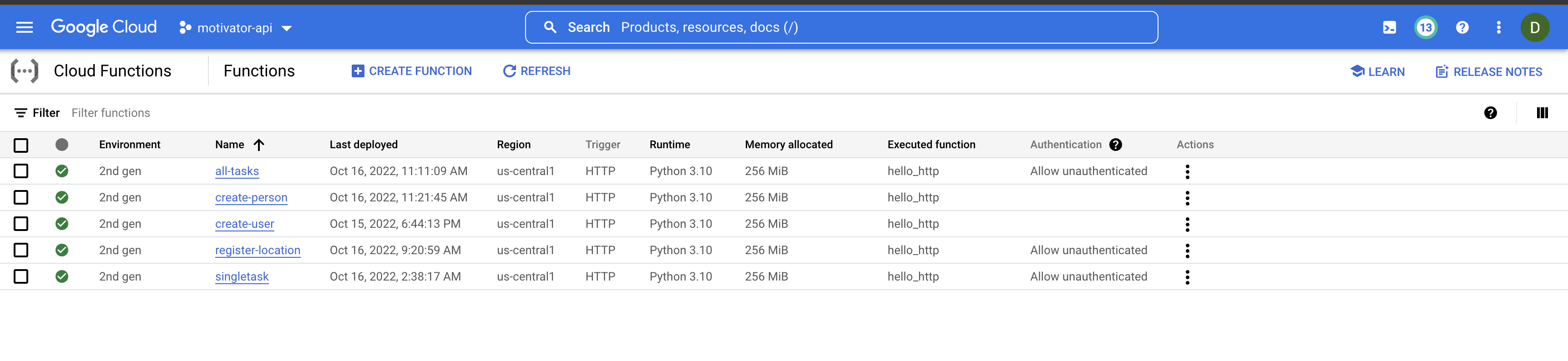Open actions menu for create-person row
The width and height of the screenshot is (1568, 361).
[x=1187, y=197]
